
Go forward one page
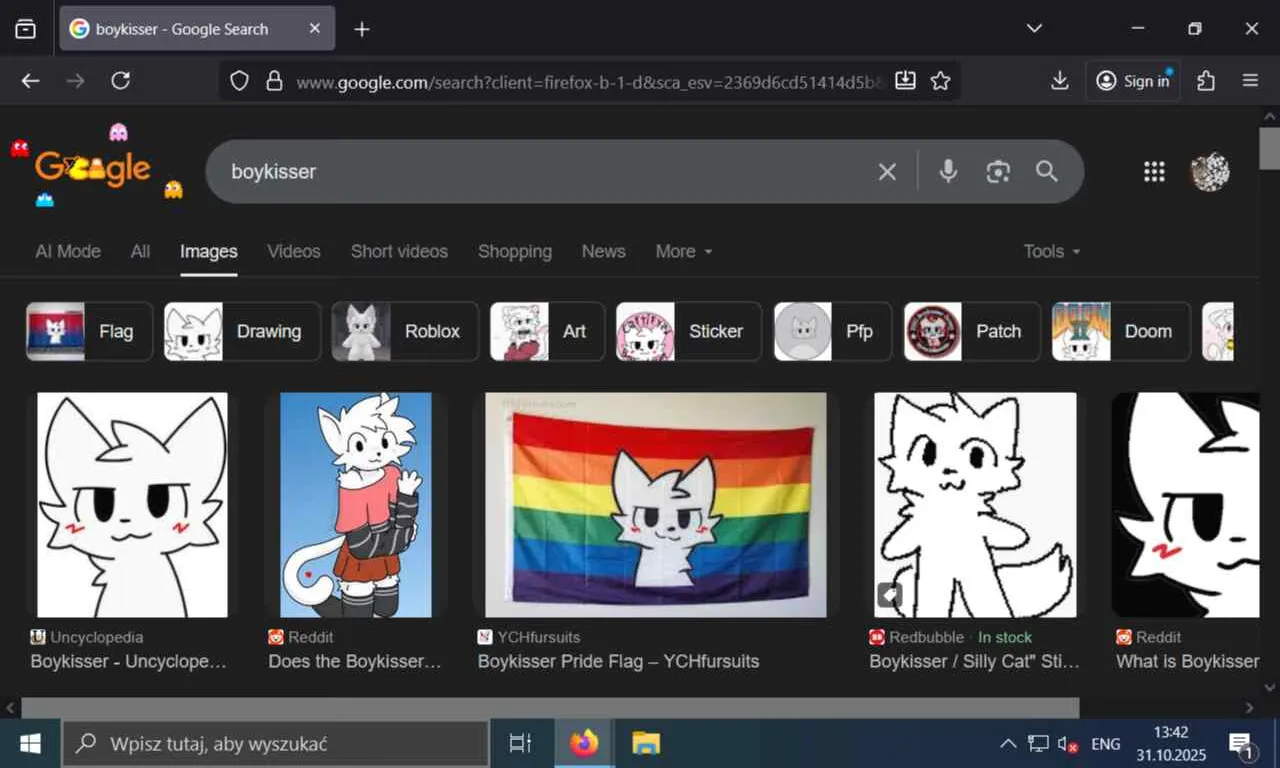(75, 81)
